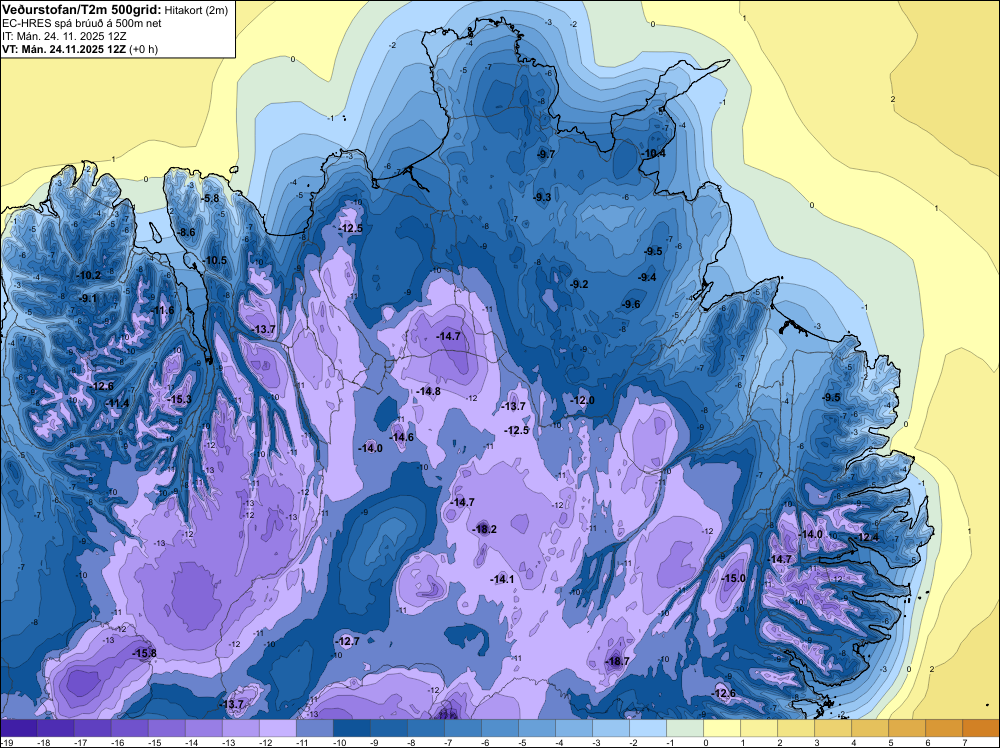Select the -9.4 temperature reading
This screenshot has height=748, width=1000.
pos(647,277)
